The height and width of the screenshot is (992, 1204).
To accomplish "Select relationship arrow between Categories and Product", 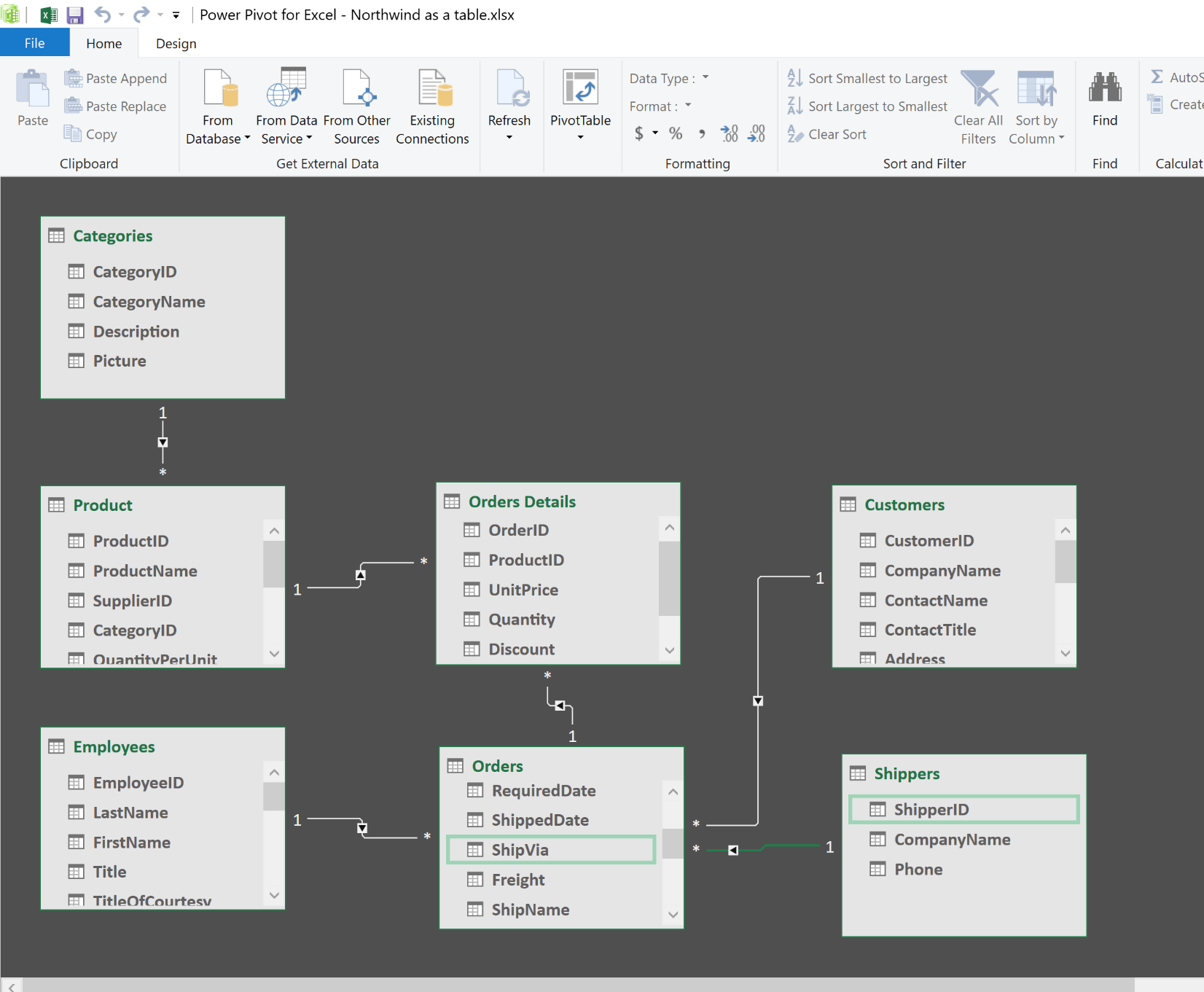I will (x=163, y=442).
